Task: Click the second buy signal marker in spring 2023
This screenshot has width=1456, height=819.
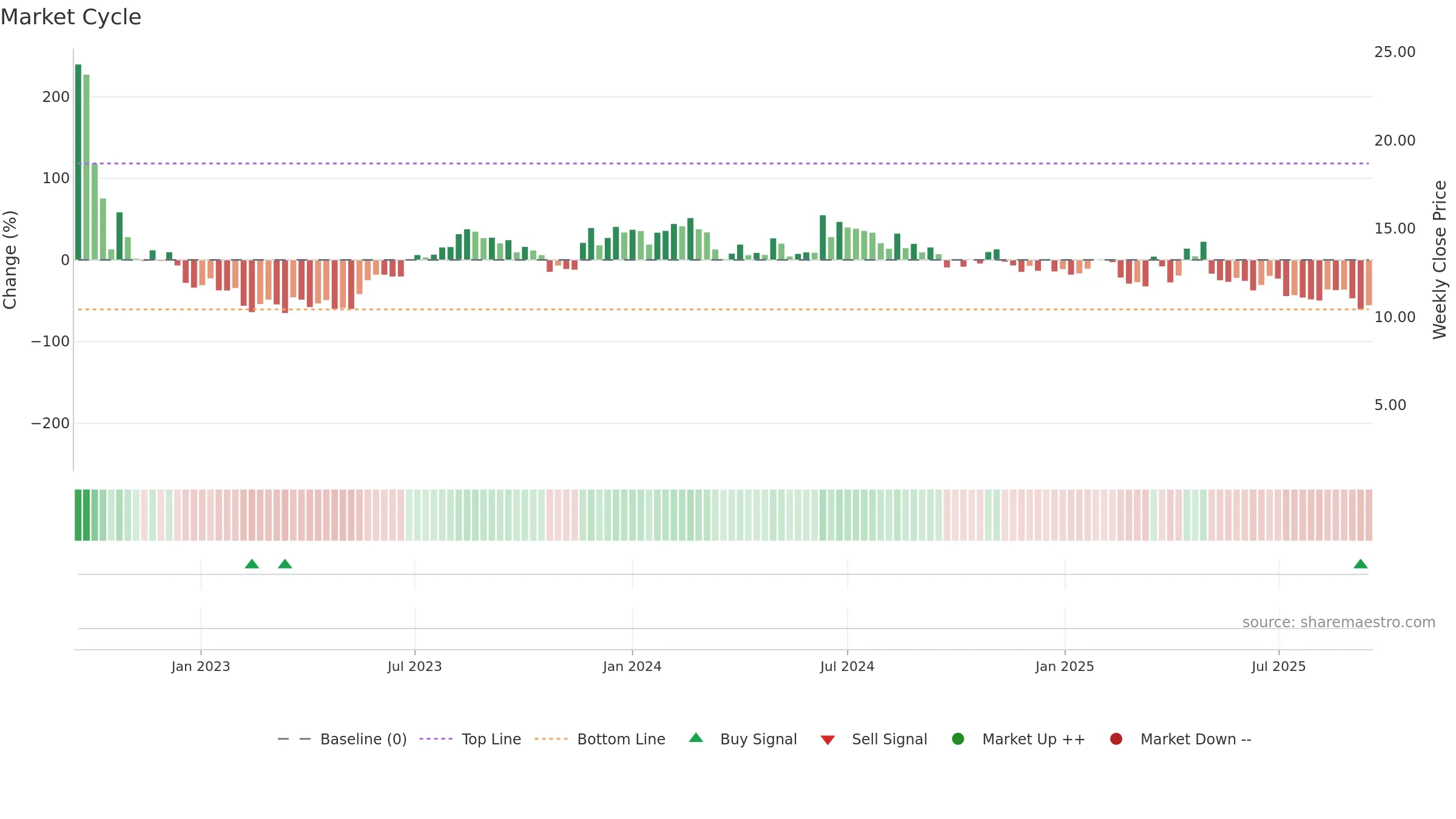Action: coord(285,564)
